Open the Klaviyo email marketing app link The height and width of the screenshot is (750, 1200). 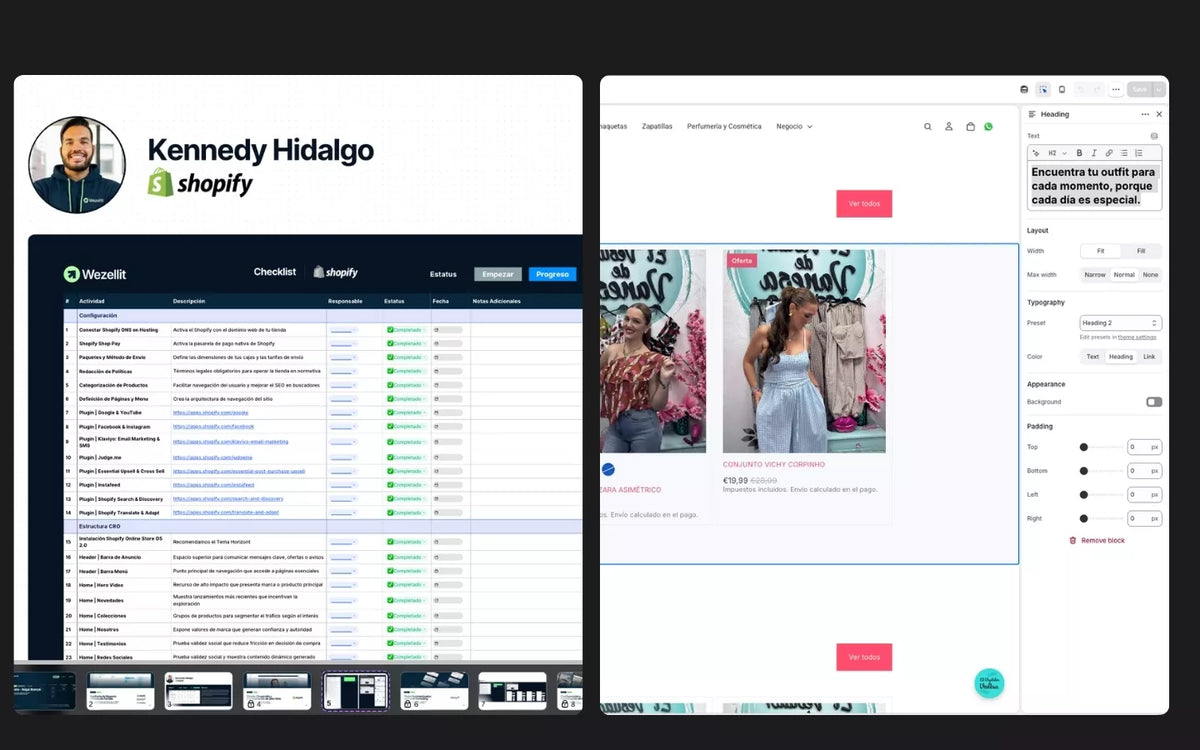(x=231, y=441)
